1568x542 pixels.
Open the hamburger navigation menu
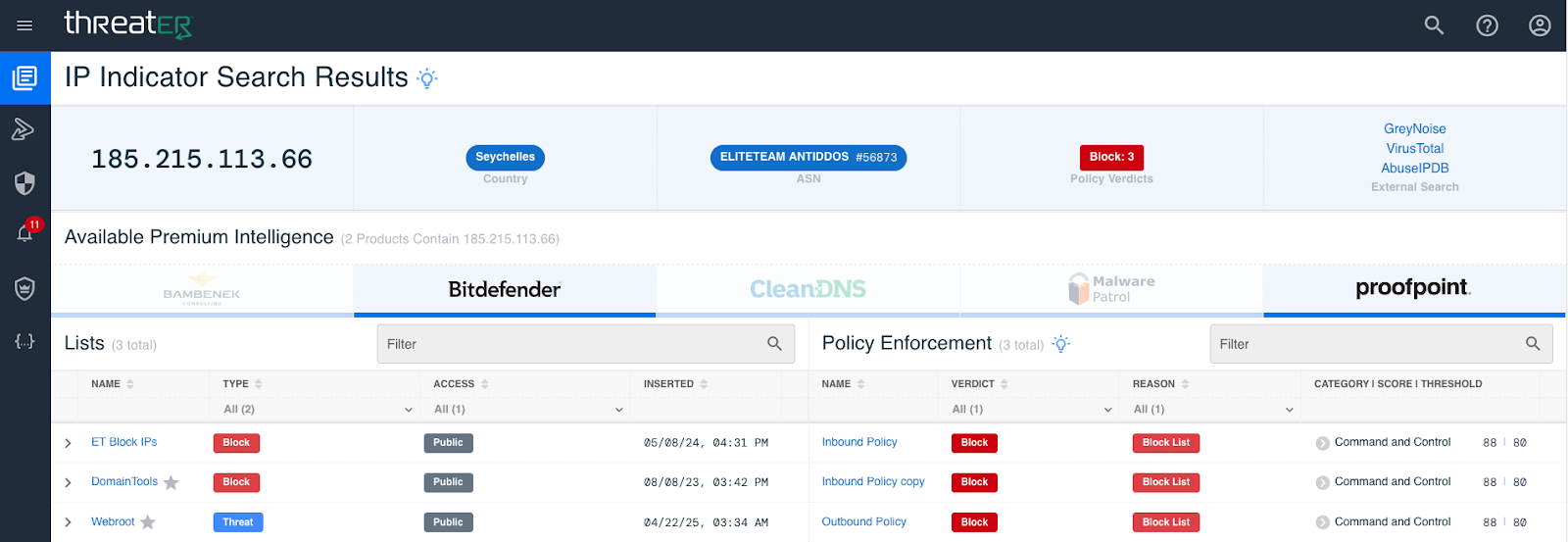[x=24, y=25]
